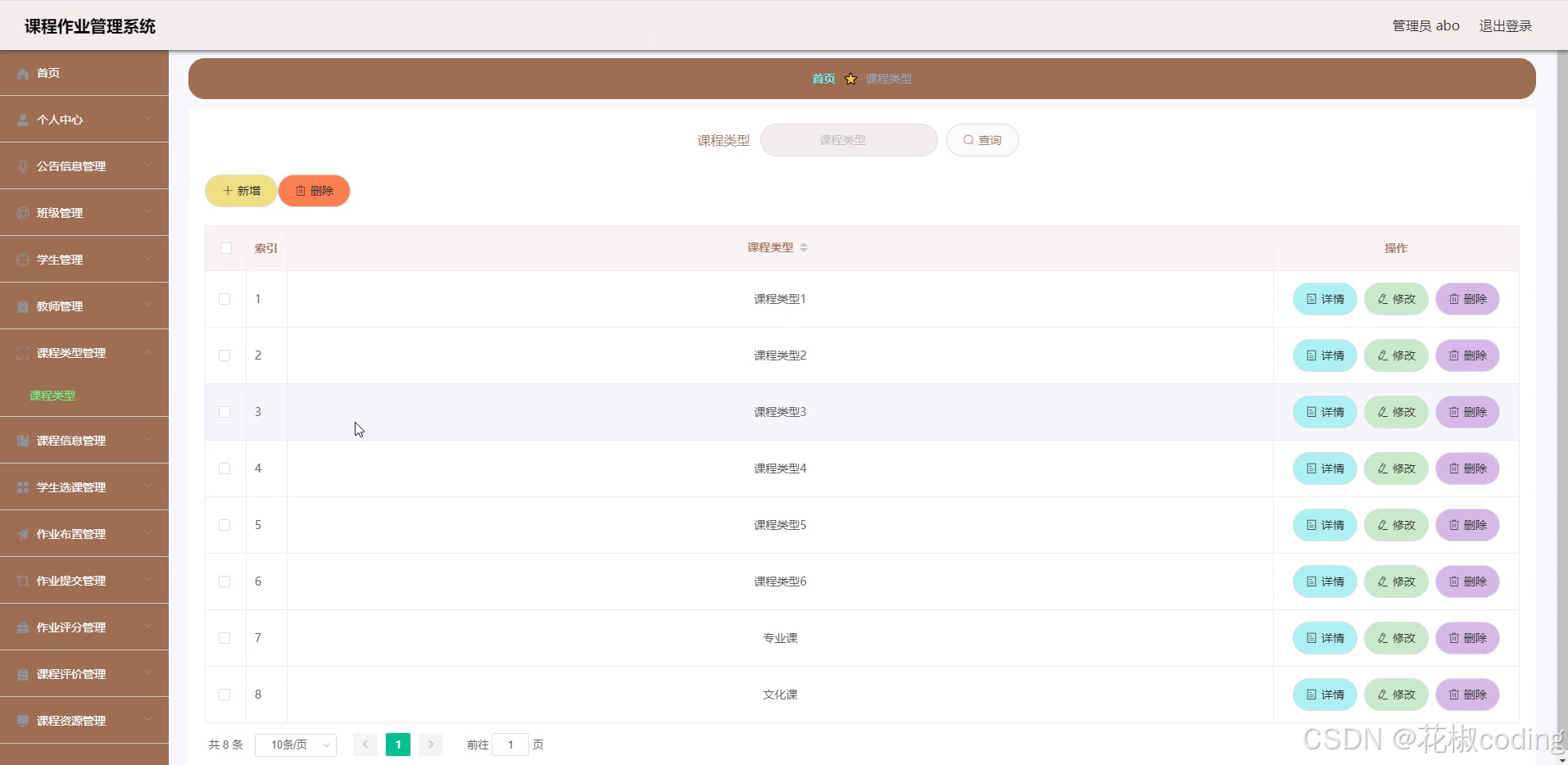The width and height of the screenshot is (1568, 765).
Task: Click purple 删除 for 课程类型1 row
Action: [x=1467, y=299]
